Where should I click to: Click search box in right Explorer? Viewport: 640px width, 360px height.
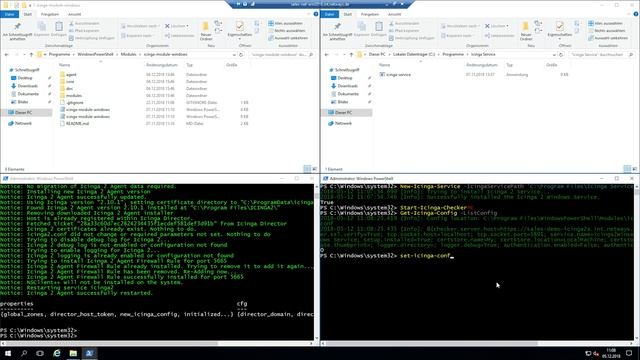pos(601,54)
